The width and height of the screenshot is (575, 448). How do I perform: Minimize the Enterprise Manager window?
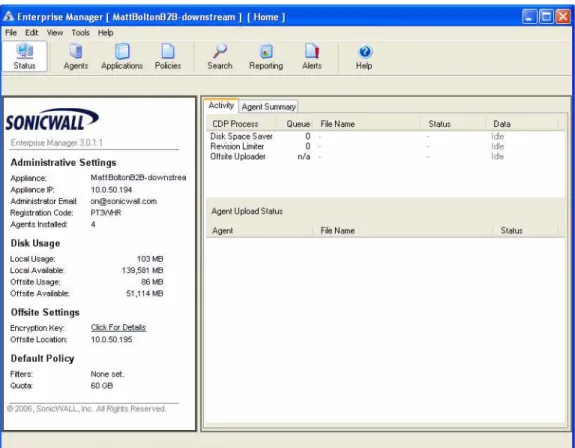pyautogui.click(x=529, y=17)
